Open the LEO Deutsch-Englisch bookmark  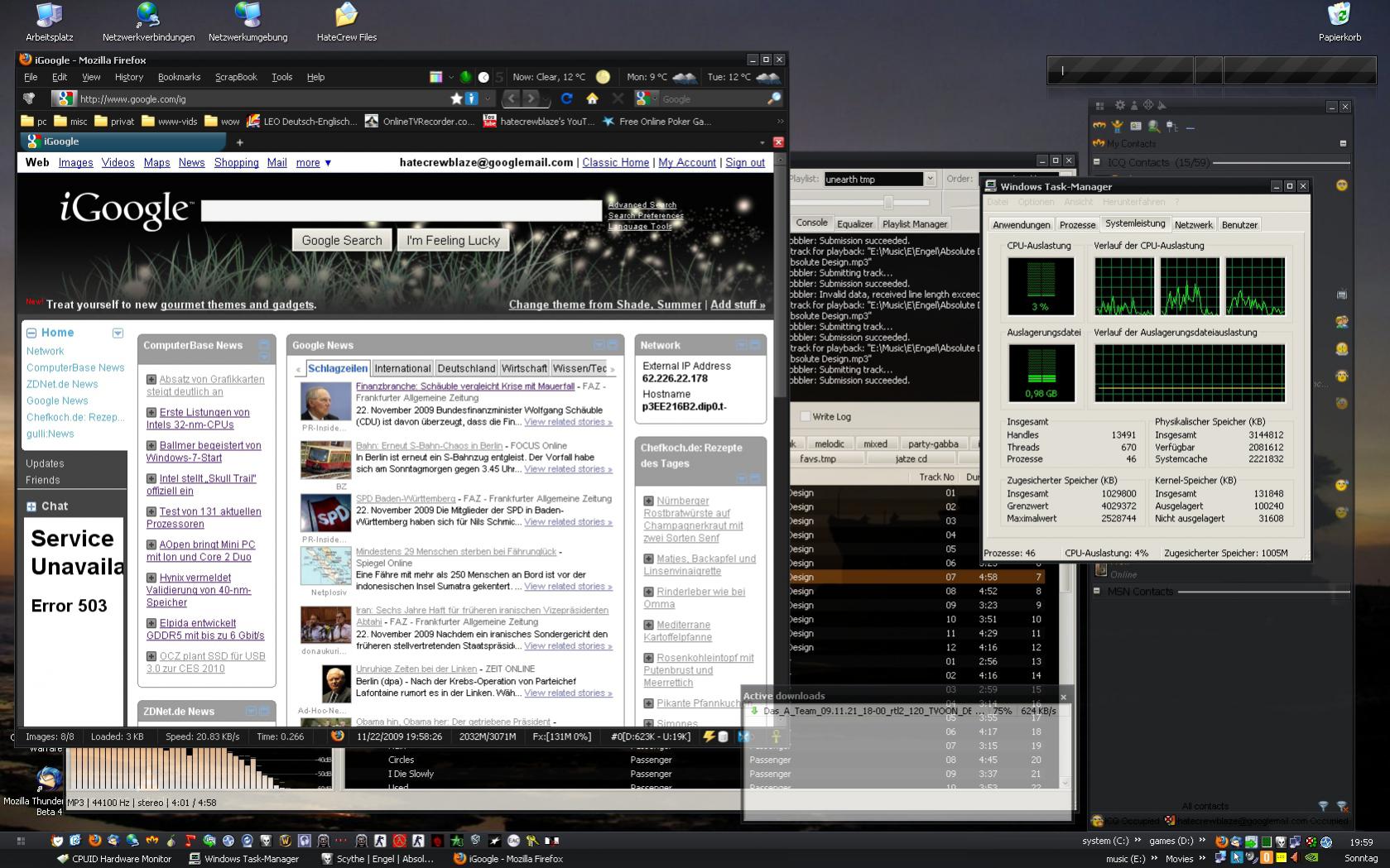(x=302, y=121)
